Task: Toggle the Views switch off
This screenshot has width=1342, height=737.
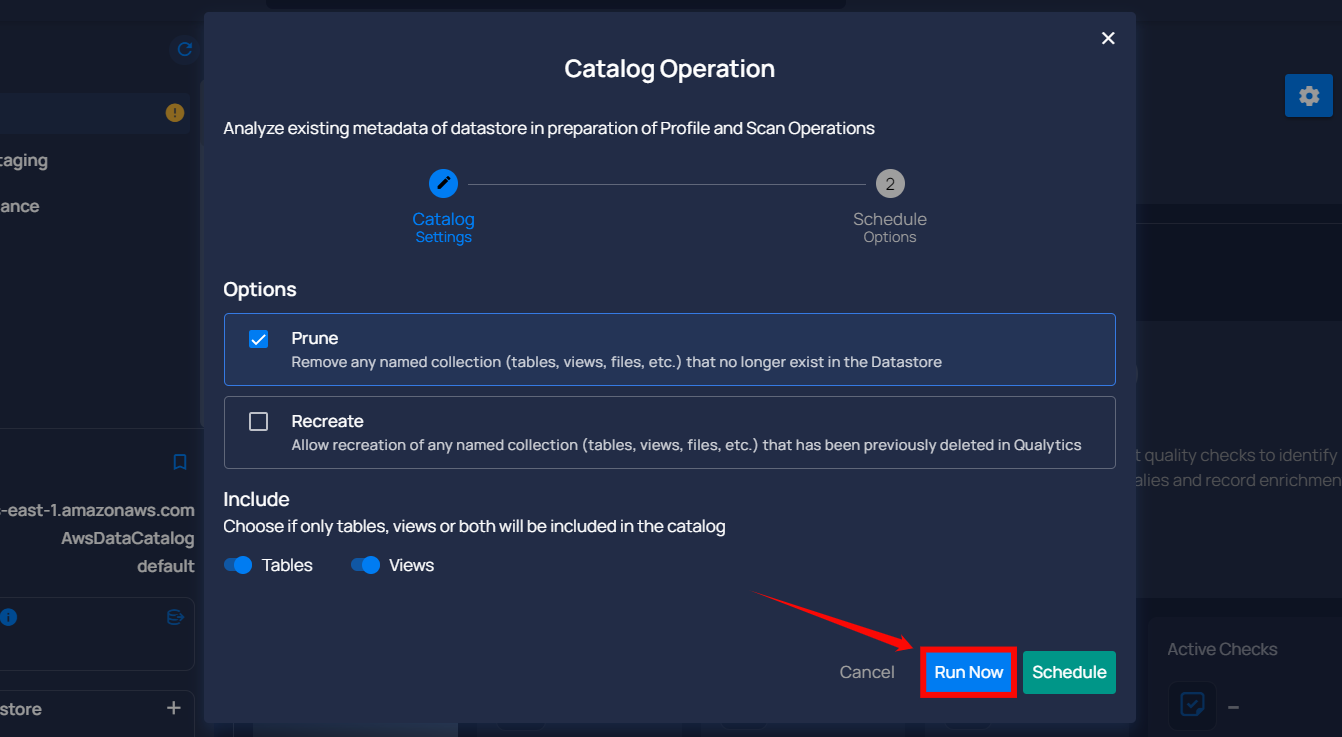Action: tap(366, 565)
